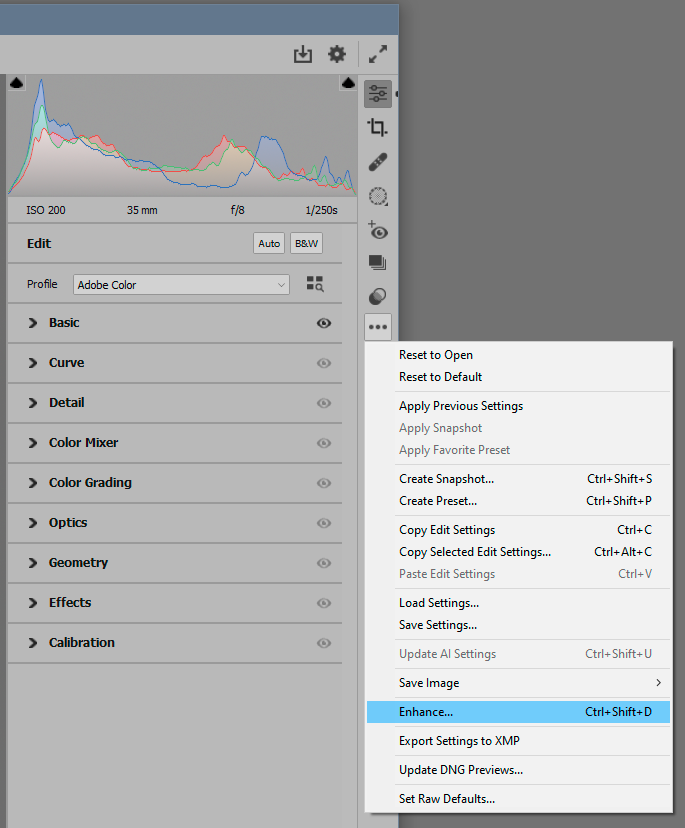Select Reset to Default menu entry
This screenshot has height=828, width=685.
(x=440, y=377)
